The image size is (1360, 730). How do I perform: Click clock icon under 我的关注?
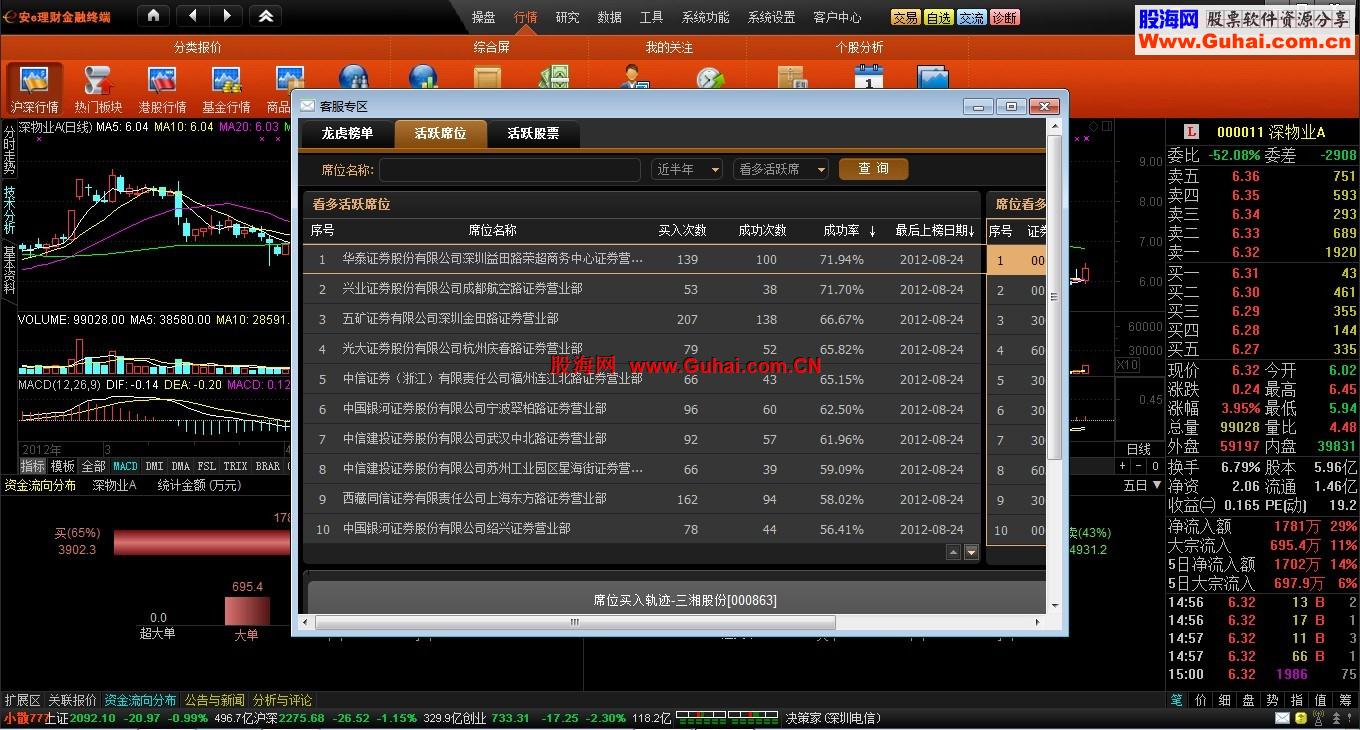coord(710,77)
